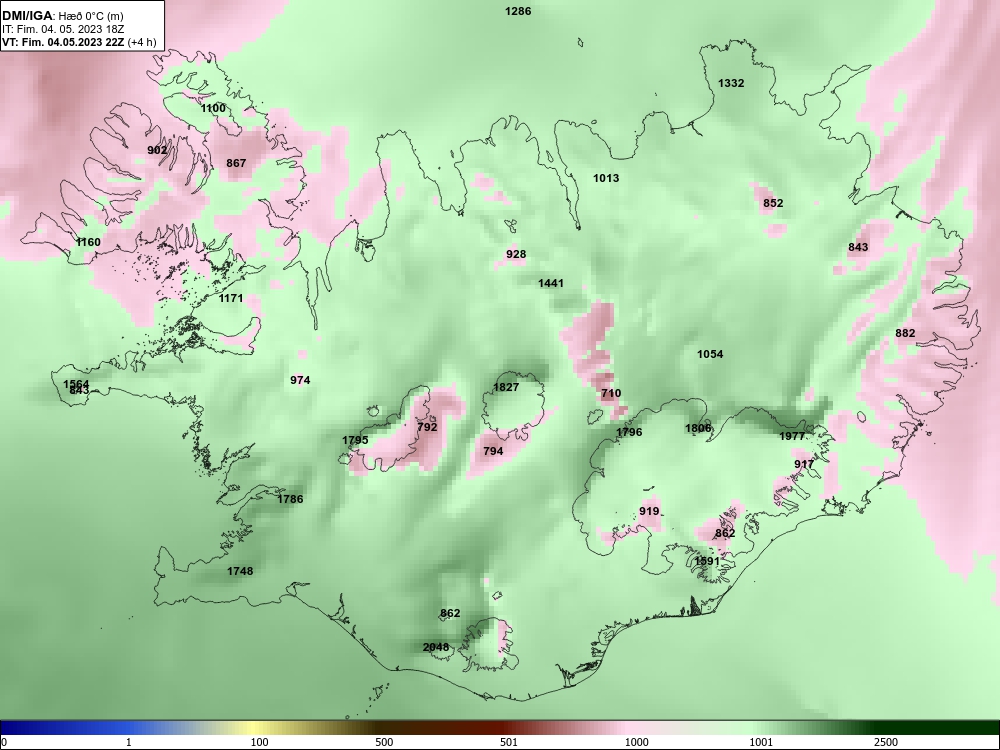The height and width of the screenshot is (750, 1000).
Task: Click the 1000 tick on color scale
Action: click(x=636, y=742)
